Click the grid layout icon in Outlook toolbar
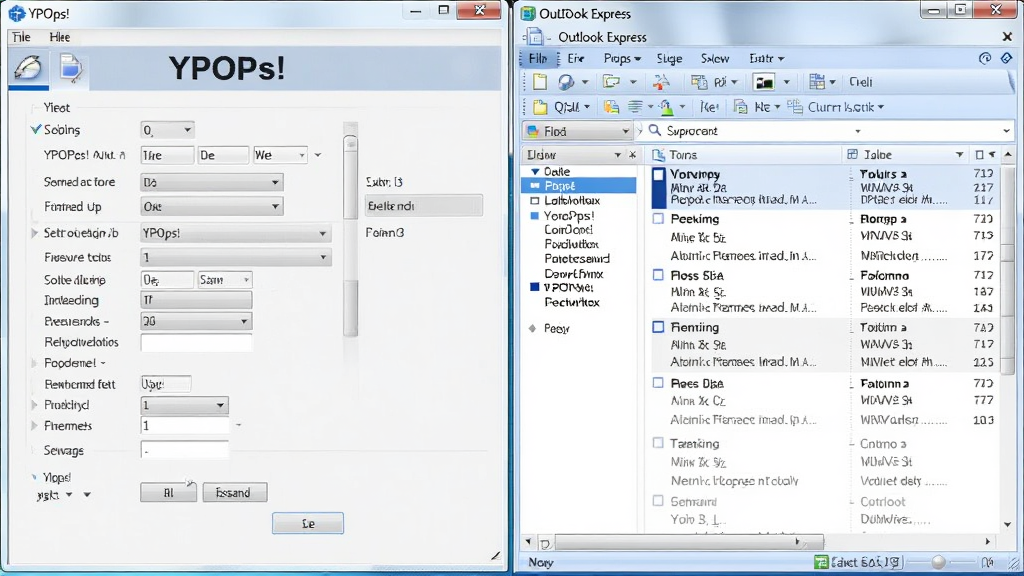Viewport: 1024px width, 576px height. tap(816, 82)
